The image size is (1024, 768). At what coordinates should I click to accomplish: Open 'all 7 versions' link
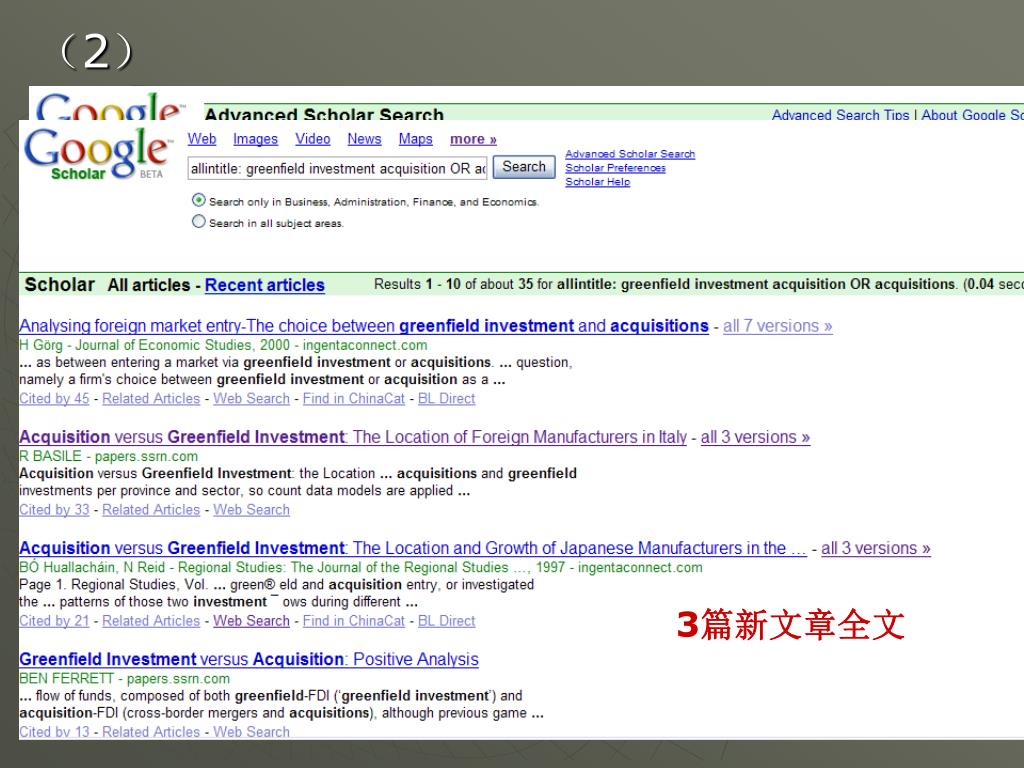point(777,326)
